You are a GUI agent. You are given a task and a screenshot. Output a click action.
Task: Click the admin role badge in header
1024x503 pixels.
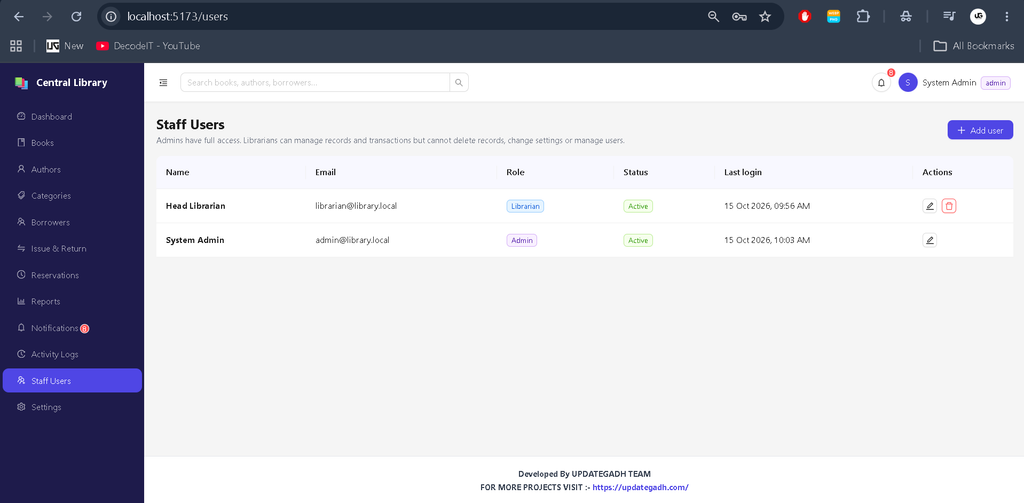click(996, 83)
